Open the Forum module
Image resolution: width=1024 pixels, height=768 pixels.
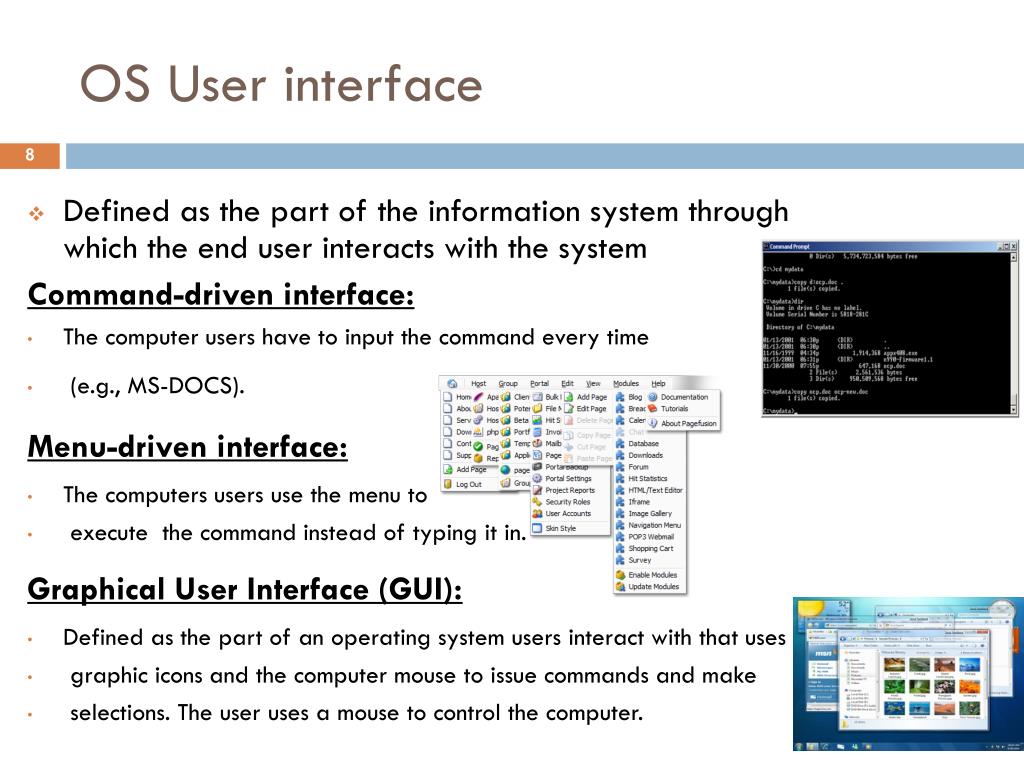tap(638, 467)
